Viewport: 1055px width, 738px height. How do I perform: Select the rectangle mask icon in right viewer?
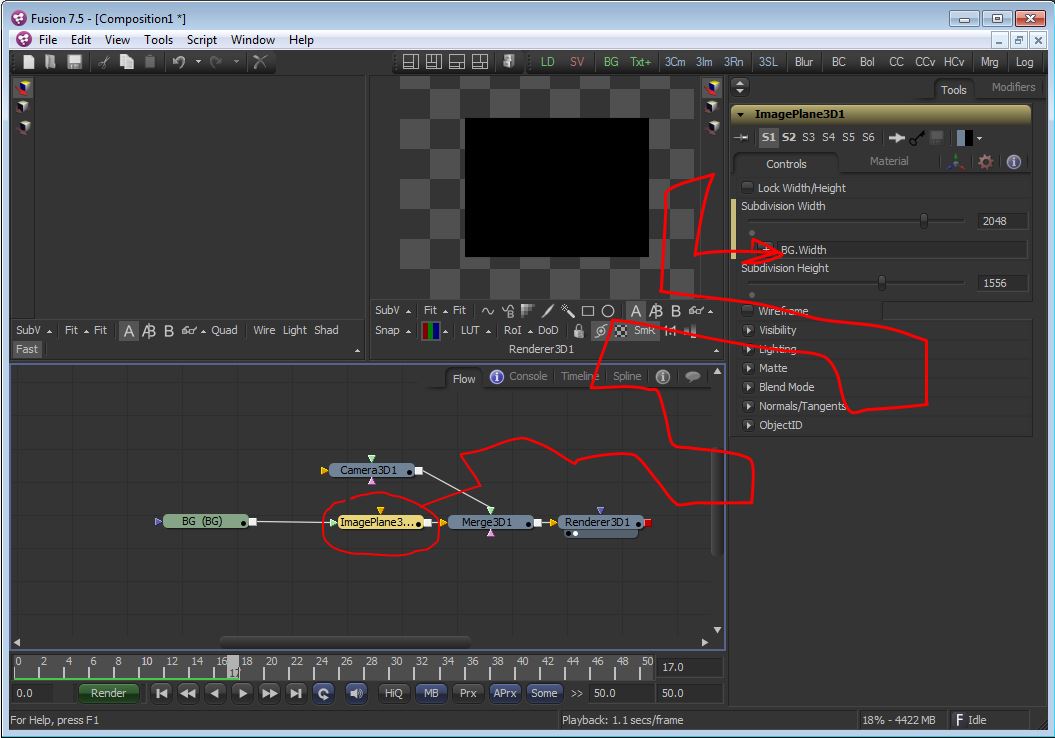[x=587, y=311]
